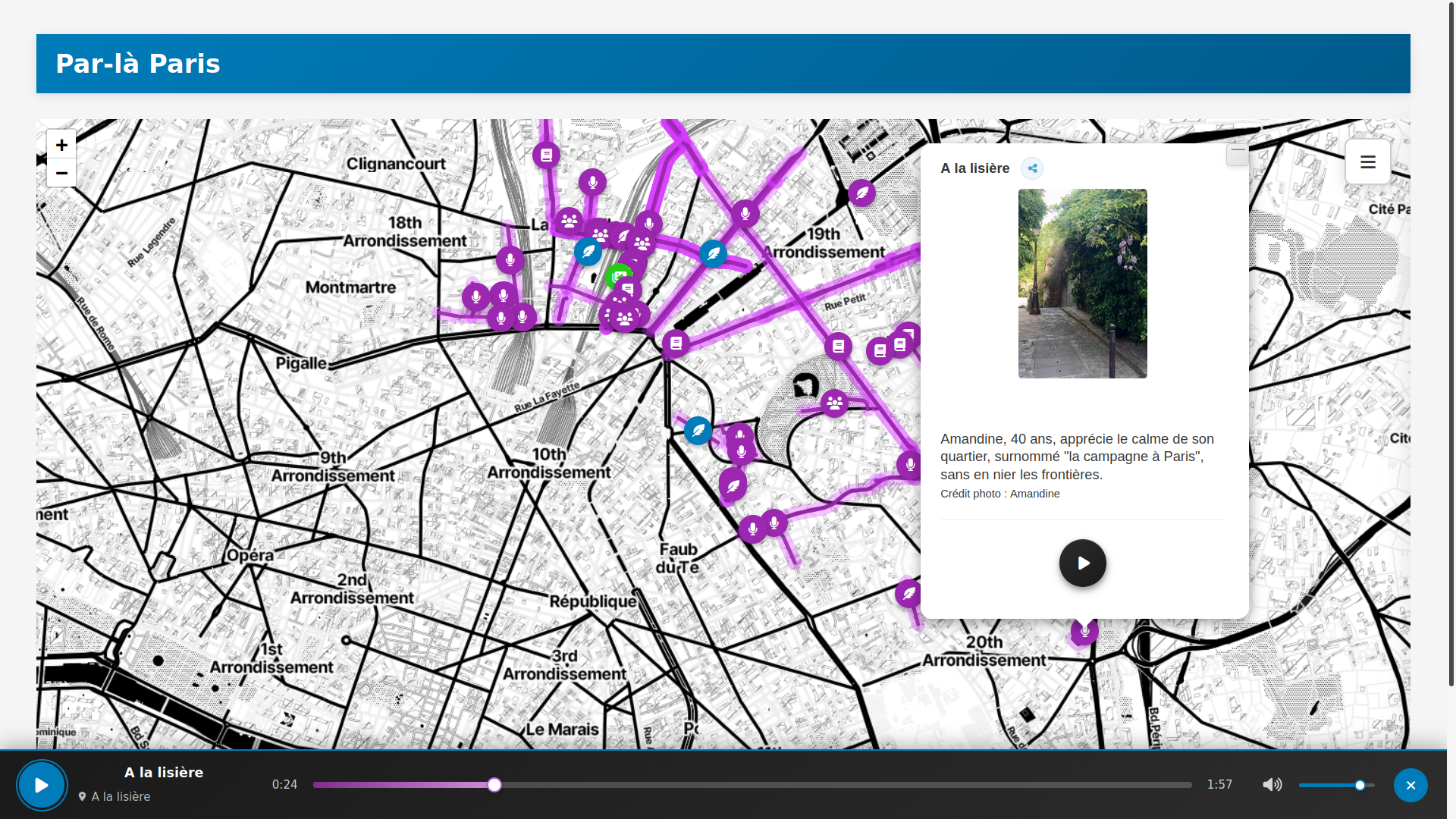The height and width of the screenshot is (819, 1456).
Task: Zoom out of the map
Action: 61,174
